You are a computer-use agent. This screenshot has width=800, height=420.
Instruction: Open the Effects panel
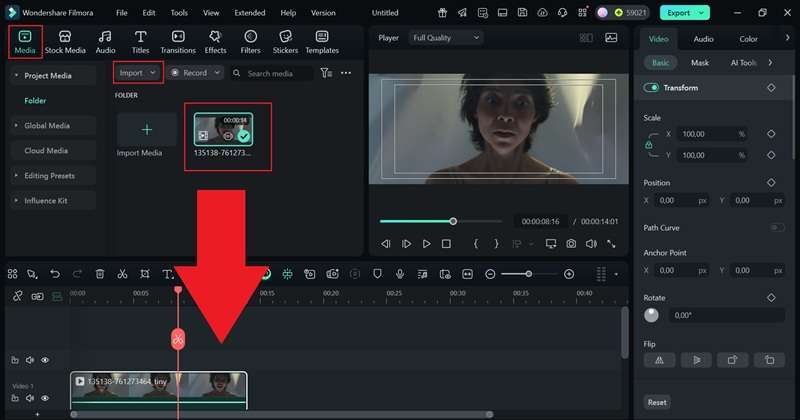tap(215, 42)
